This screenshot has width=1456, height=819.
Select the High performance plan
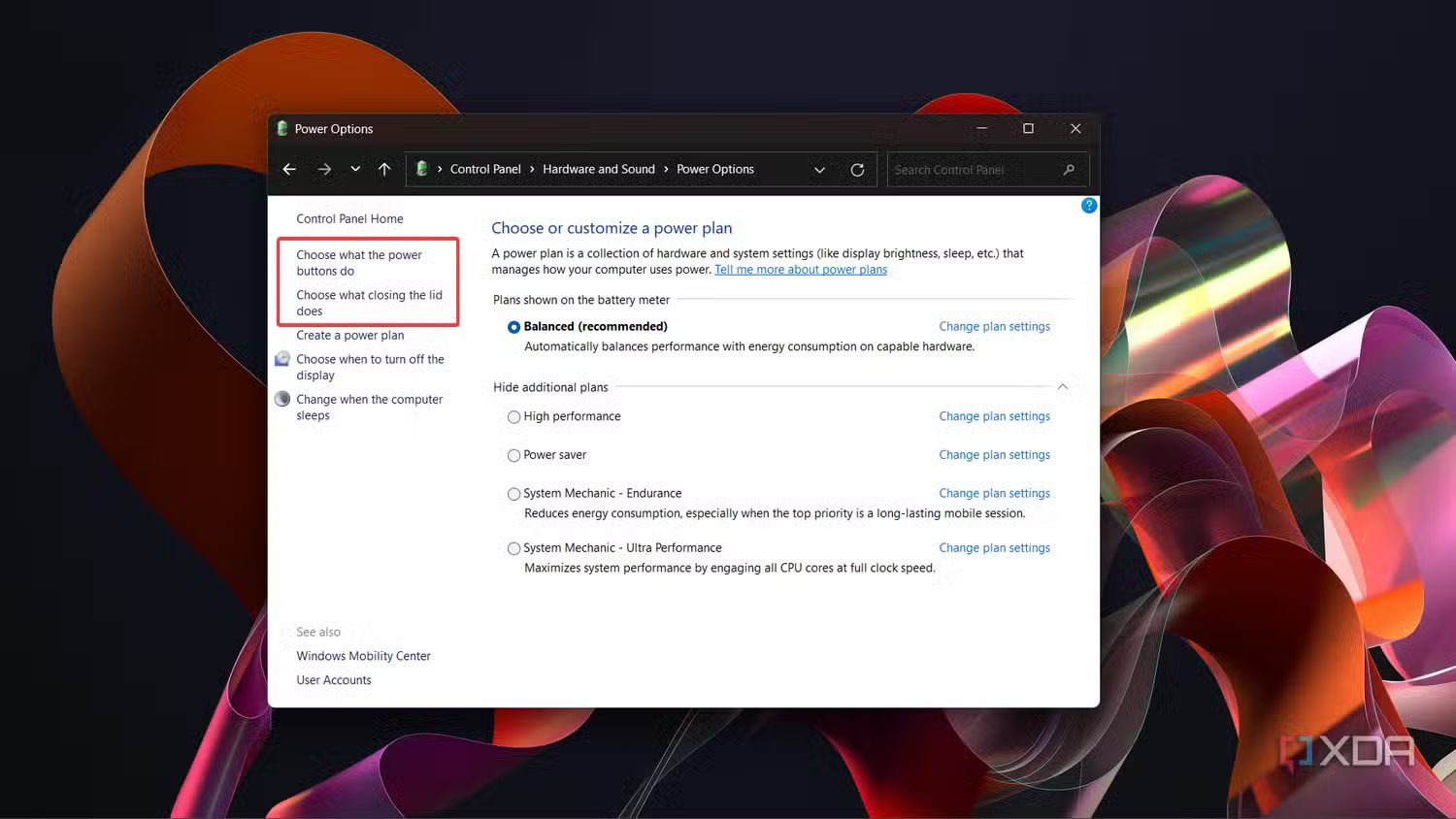pos(513,416)
